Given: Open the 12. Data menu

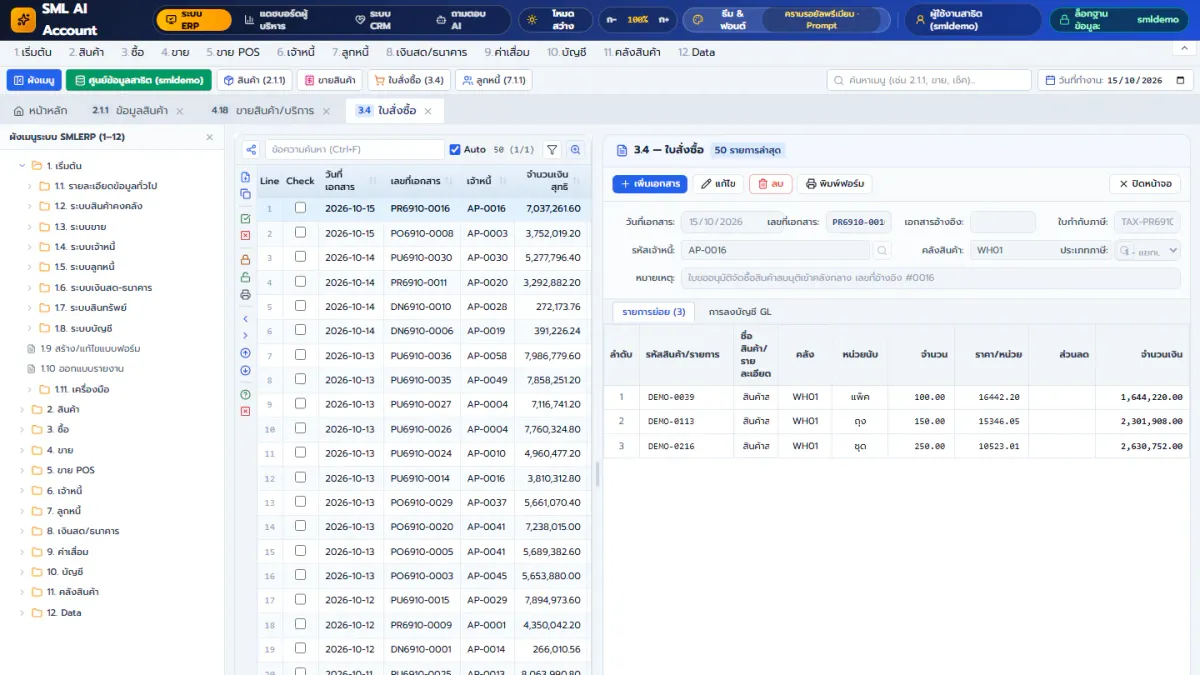Looking at the screenshot, I should [696, 52].
